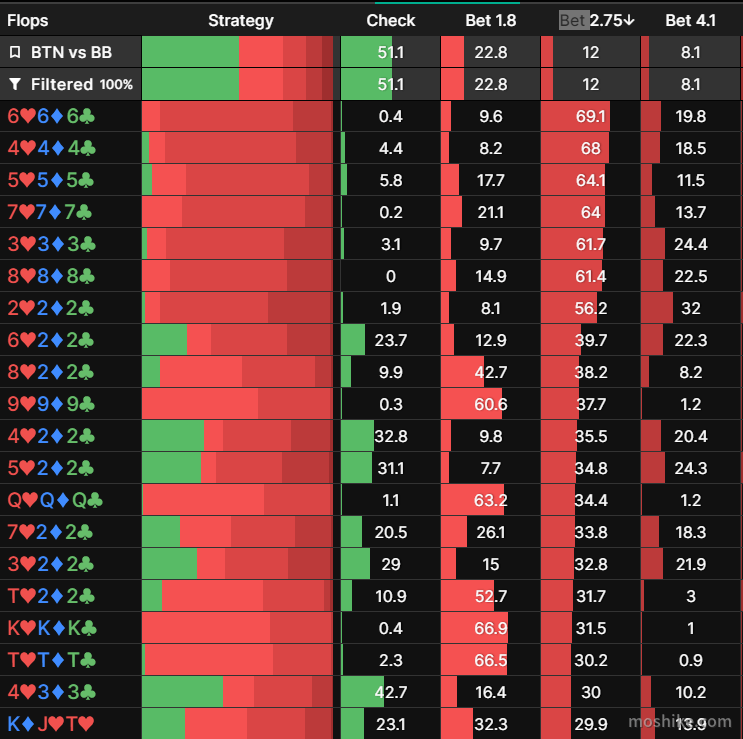Sort by the Bet 1.8 column header
This screenshot has width=743, height=739.
490,20
